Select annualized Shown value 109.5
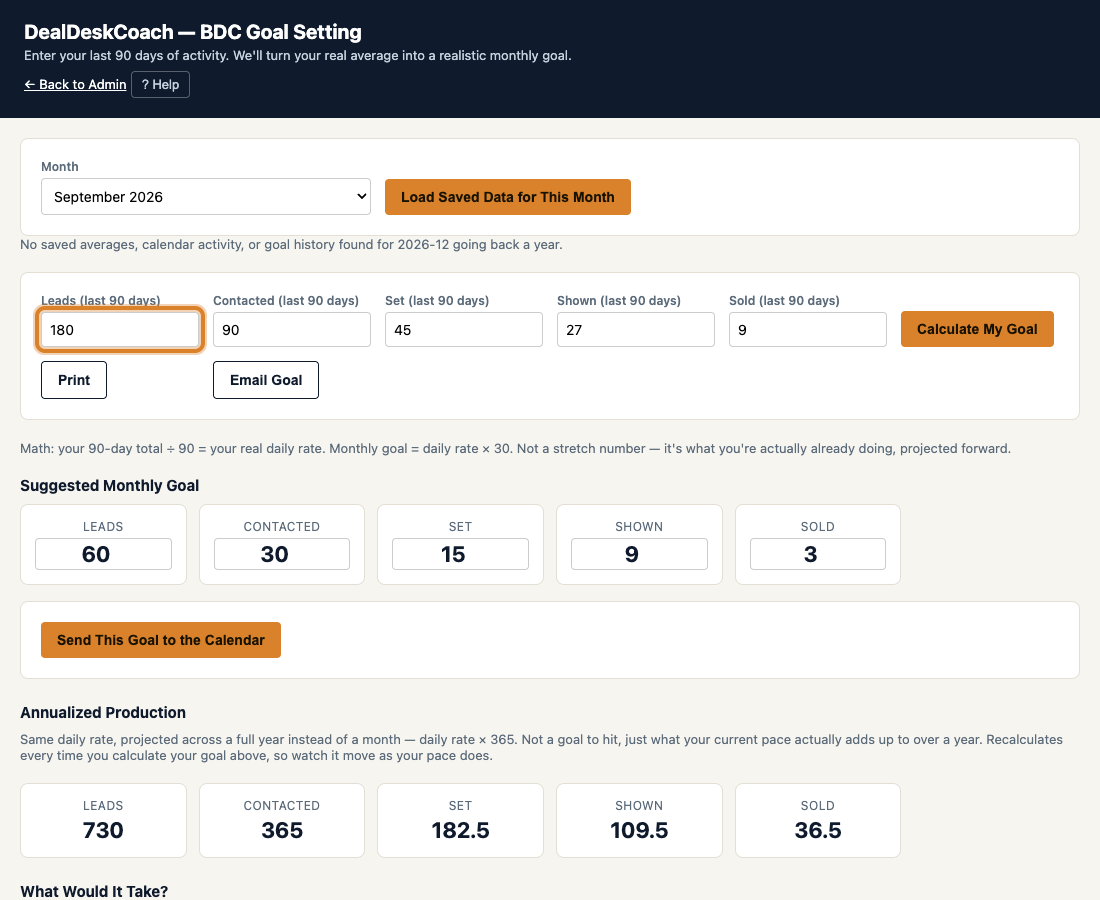The image size is (1100, 900). [x=639, y=830]
